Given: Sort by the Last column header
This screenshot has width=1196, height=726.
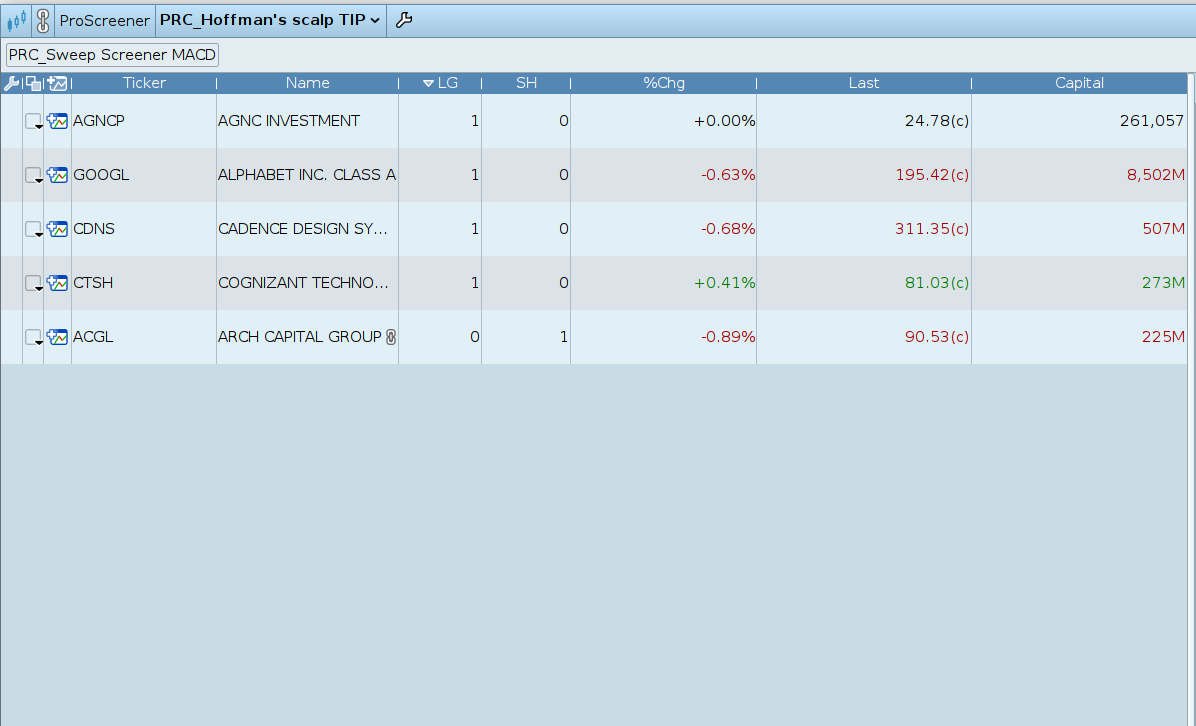Looking at the screenshot, I should coord(863,83).
